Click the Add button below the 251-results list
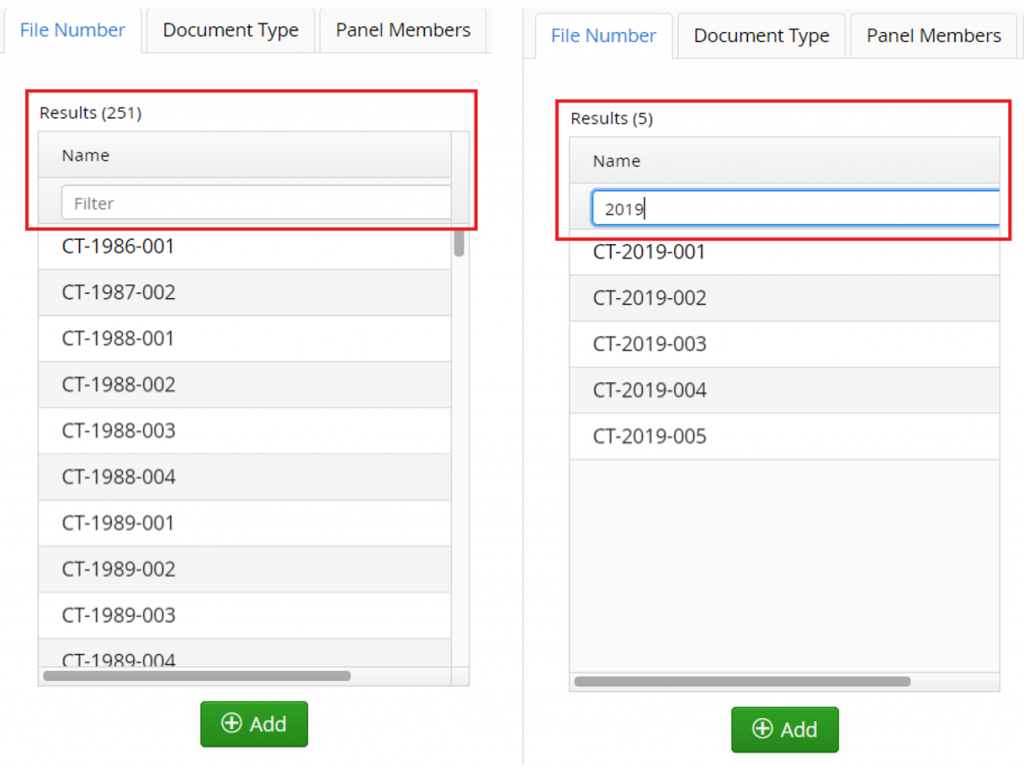This screenshot has height=766, width=1024. (x=254, y=724)
